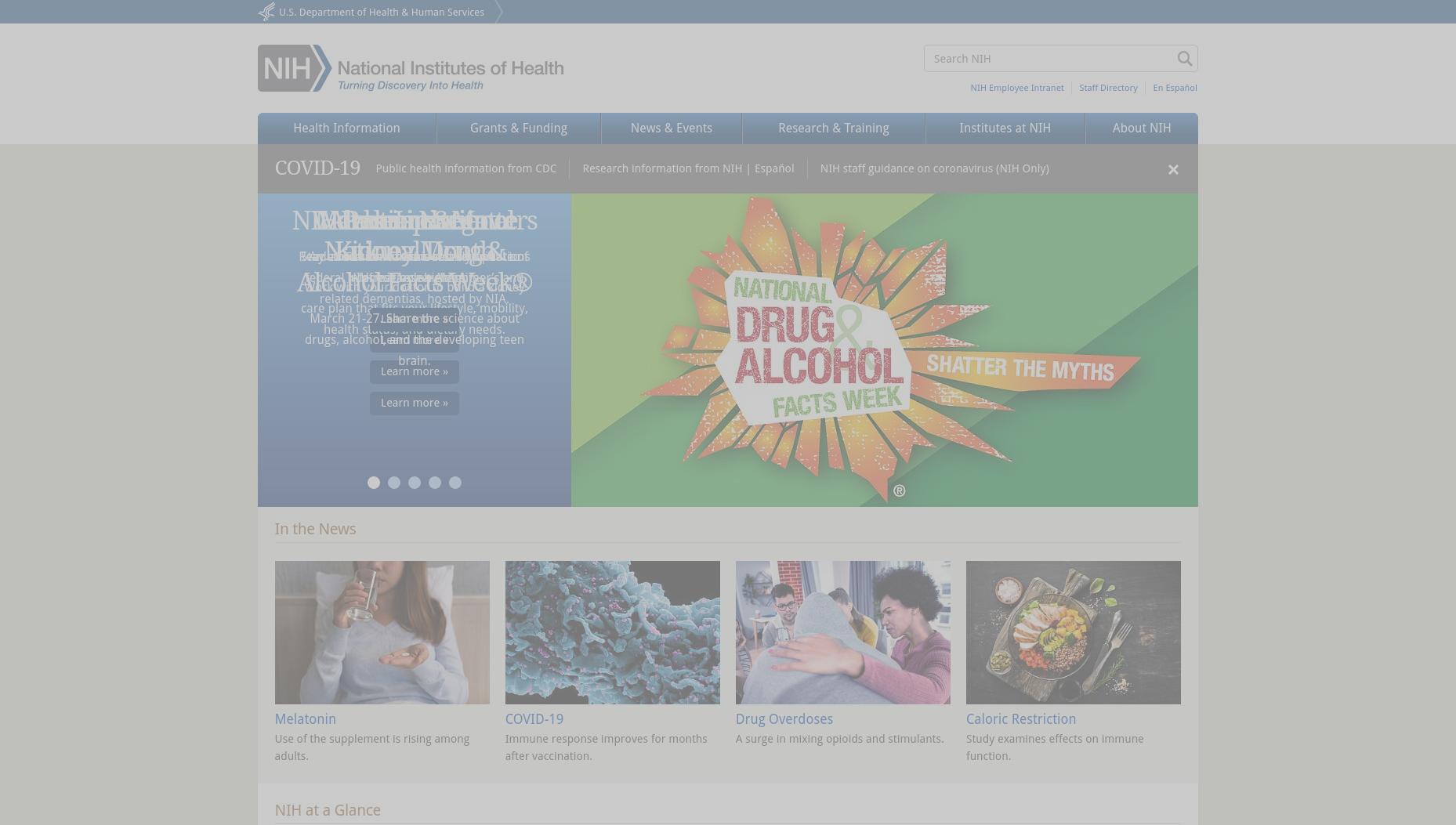Open the Staff Directory link

(1108, 88)
